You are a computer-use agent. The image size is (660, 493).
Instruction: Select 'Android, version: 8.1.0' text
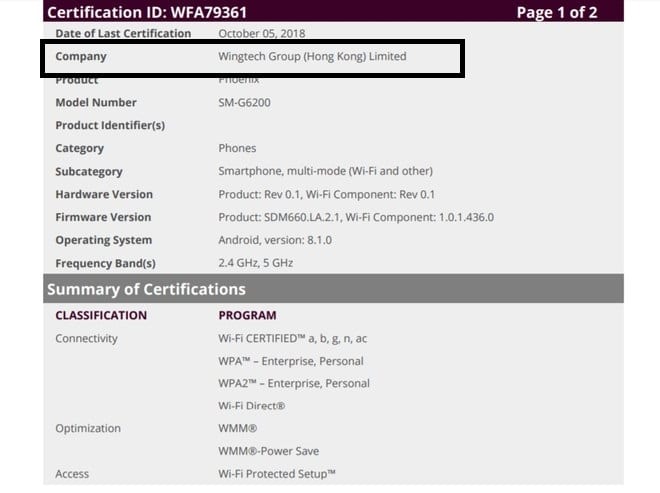click(275, 240)
